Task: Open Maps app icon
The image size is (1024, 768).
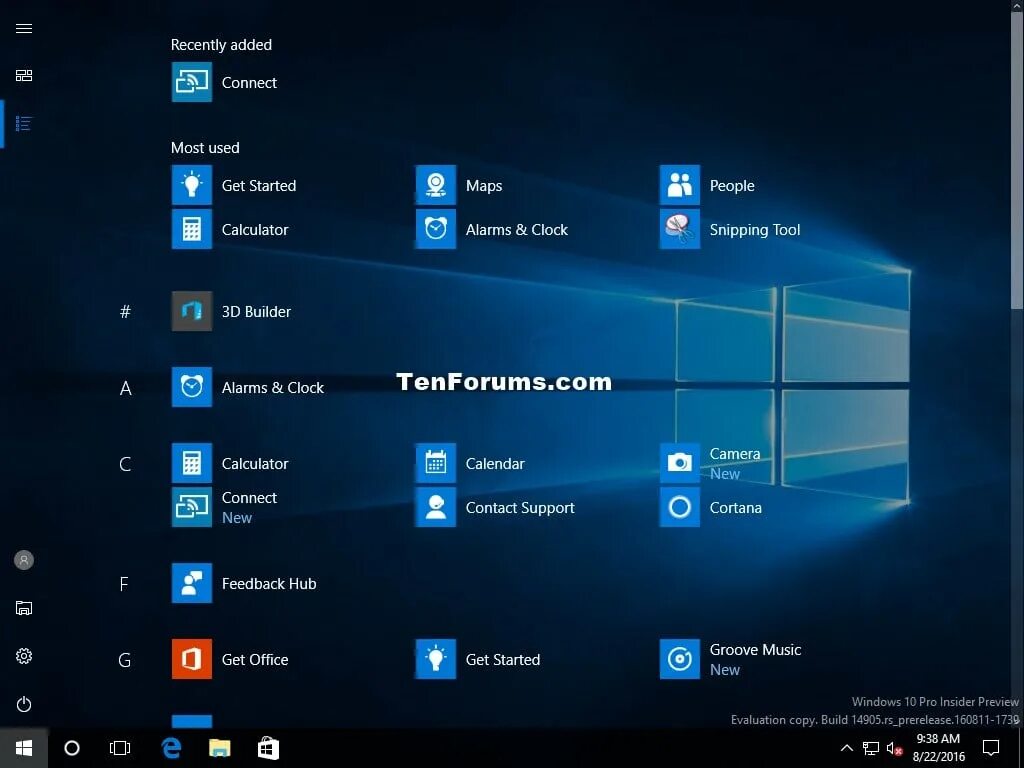Action: tap(436, 185)
